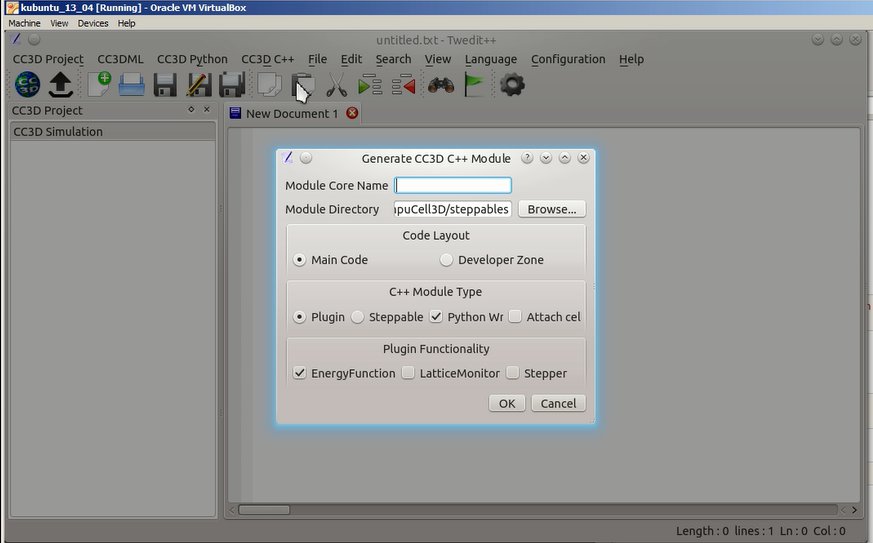Enable the LatticeMonitor checkbox

click(x=408, y=373)
